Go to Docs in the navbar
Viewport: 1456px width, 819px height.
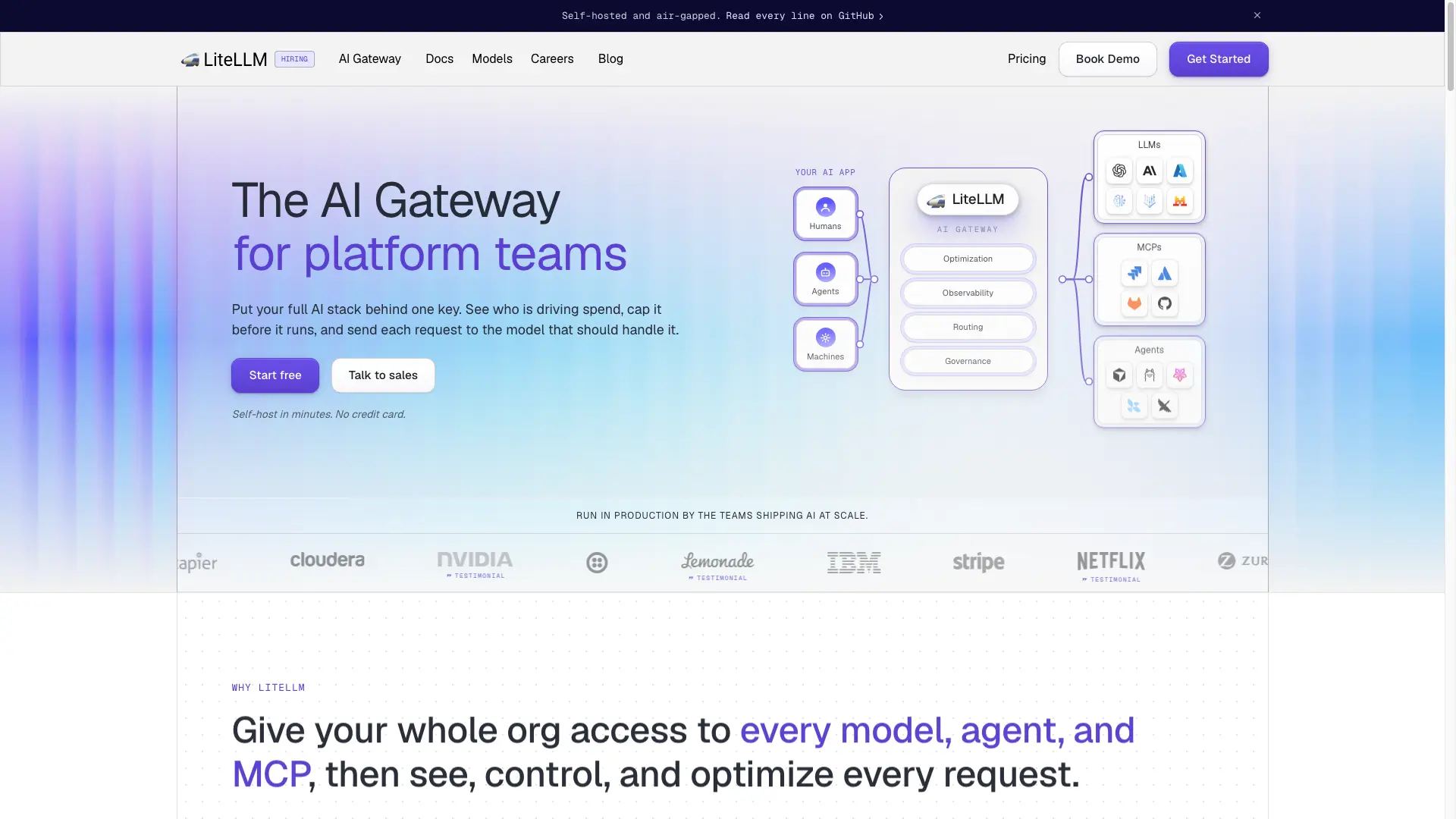tap(440, 59)
